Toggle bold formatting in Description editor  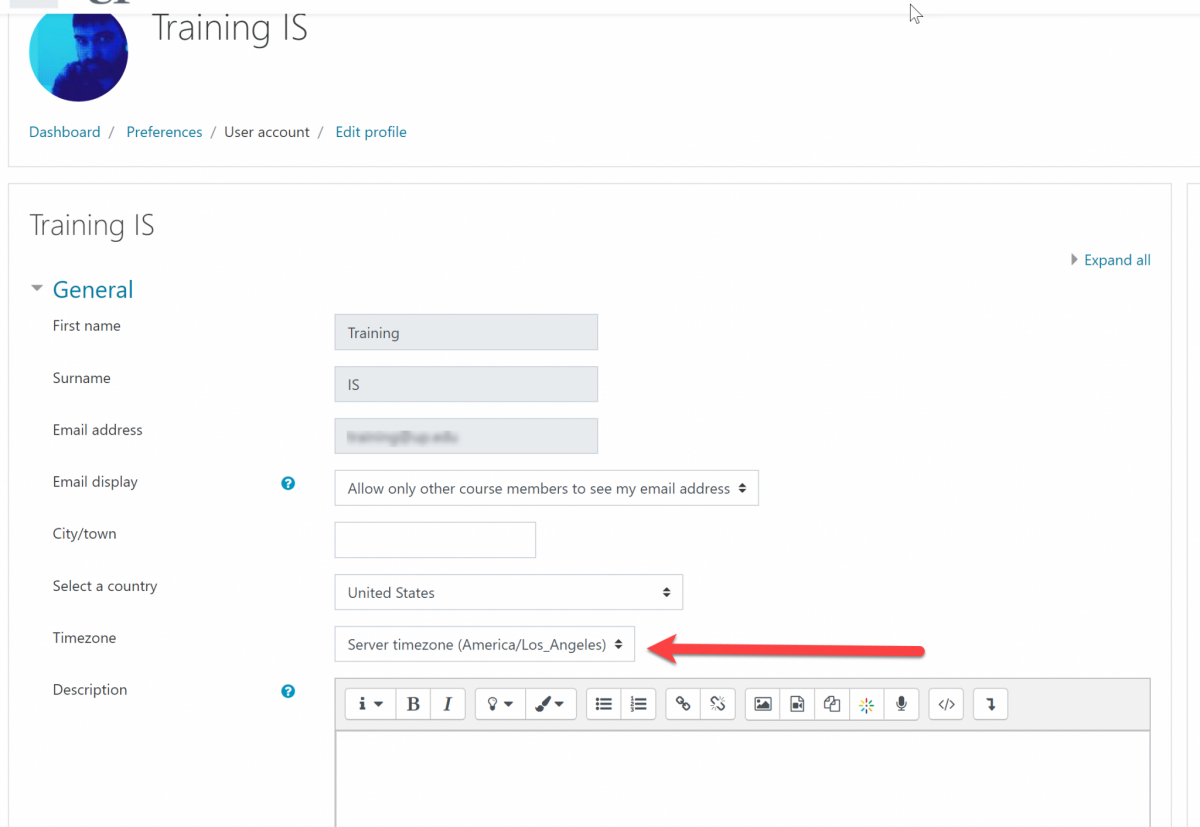click(413, 704)
